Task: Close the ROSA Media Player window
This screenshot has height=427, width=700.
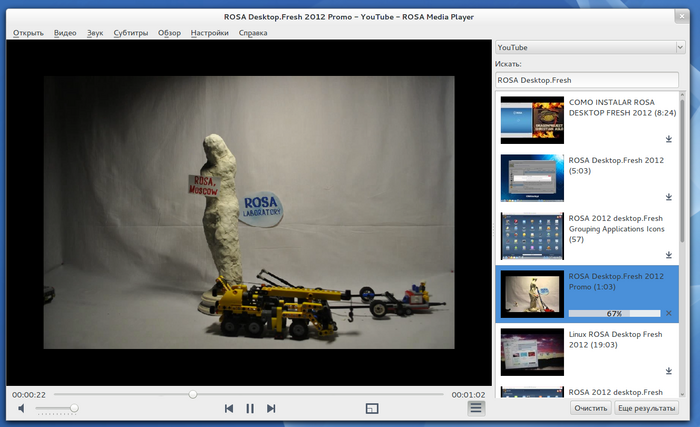Action: [682, 17]
